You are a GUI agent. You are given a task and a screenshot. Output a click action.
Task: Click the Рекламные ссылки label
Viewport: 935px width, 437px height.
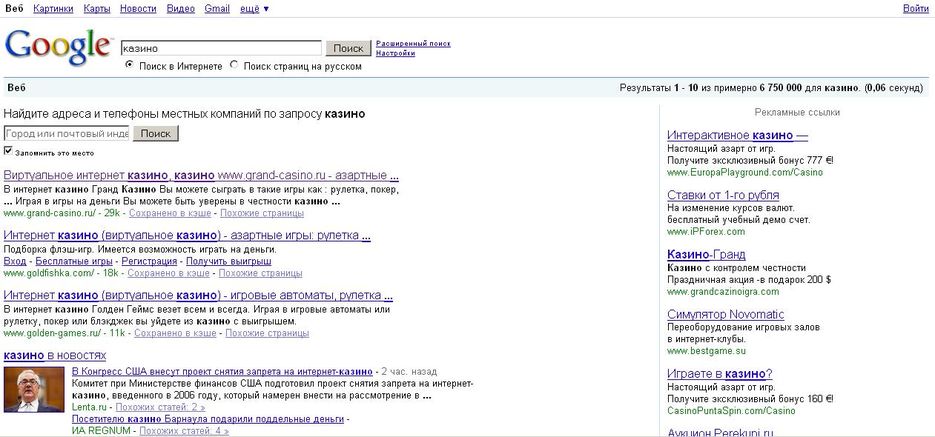point(797,112)
